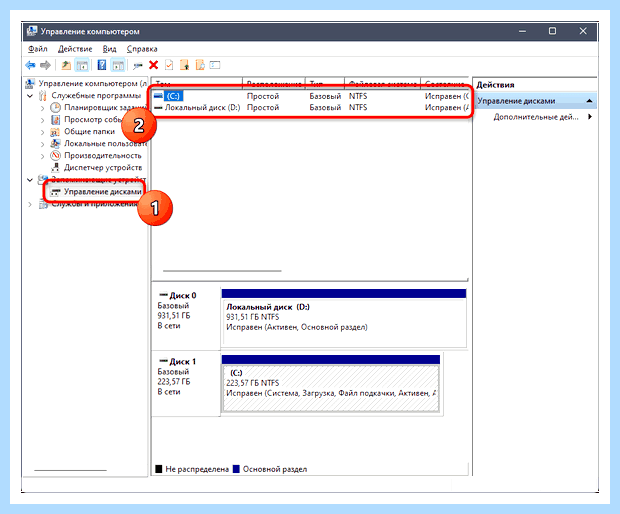620x514 pixels.
Task: Toggle the show/hide action pane icon
Action: [118, 65]
